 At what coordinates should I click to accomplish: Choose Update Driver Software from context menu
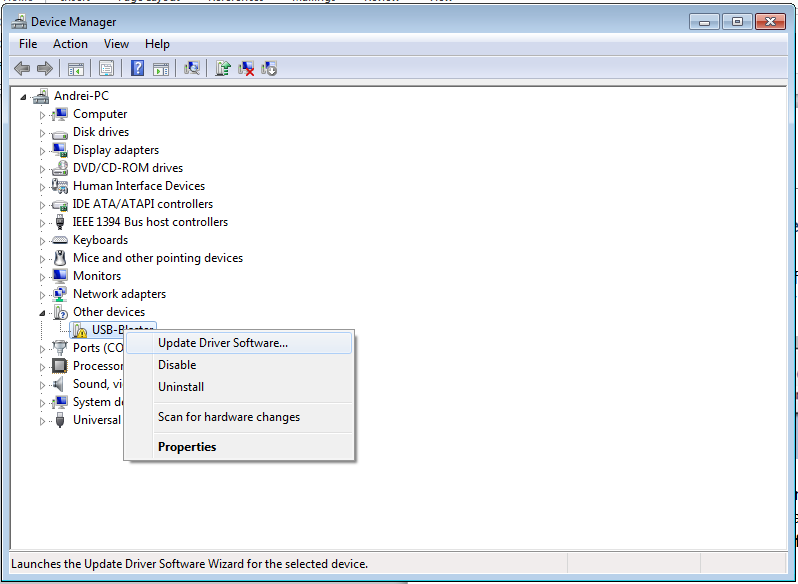coord(239,343)
